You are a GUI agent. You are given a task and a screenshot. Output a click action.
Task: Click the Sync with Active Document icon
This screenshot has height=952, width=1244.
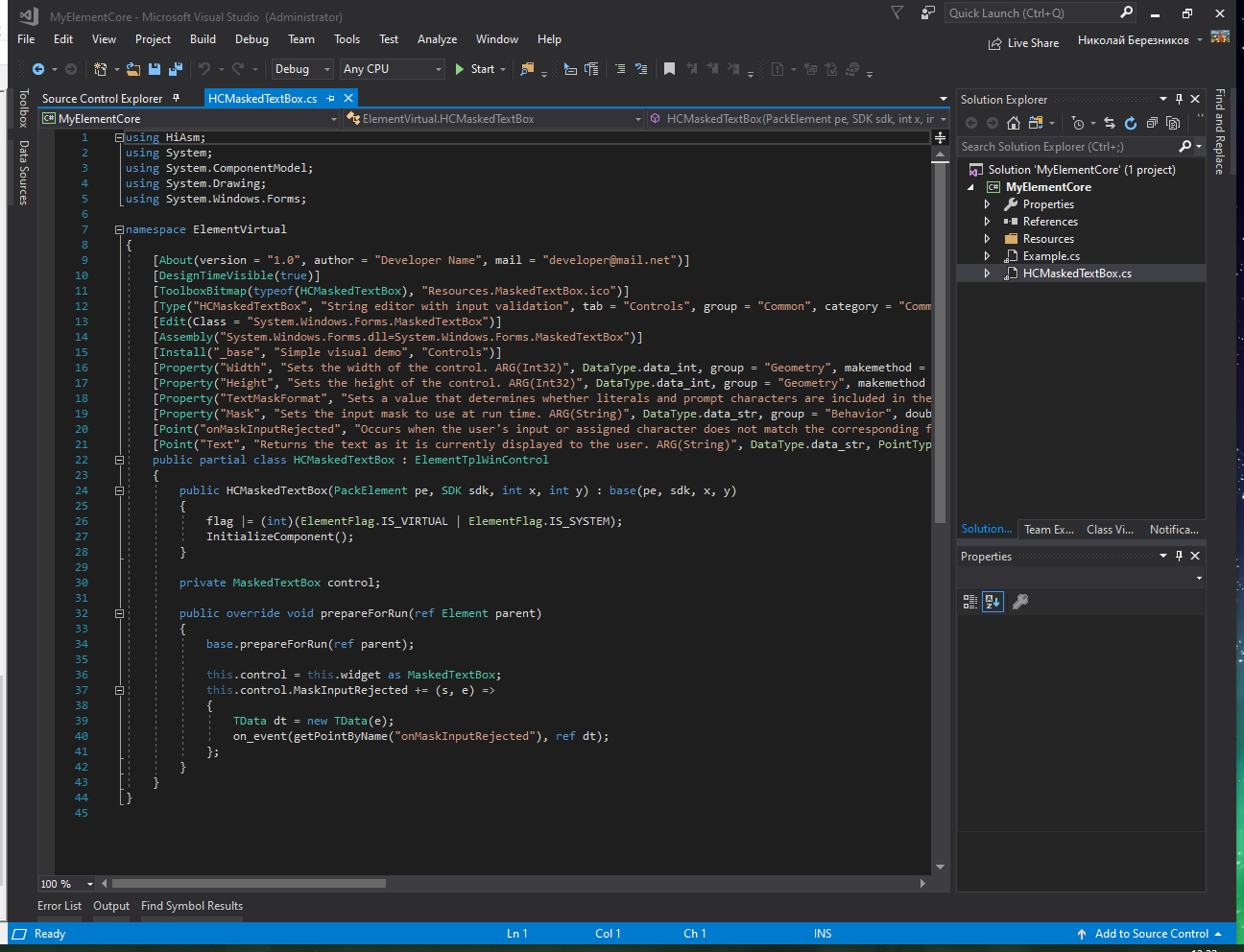tap(1110, 123)
